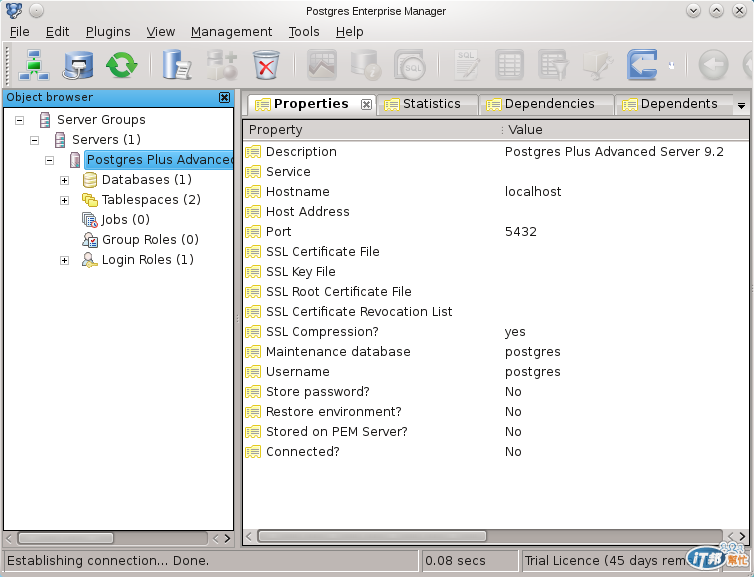Click the Properties pane horizontal scrollbar thumb
The height and width of the screenshot is (577, 754).
tap(372, 536)
